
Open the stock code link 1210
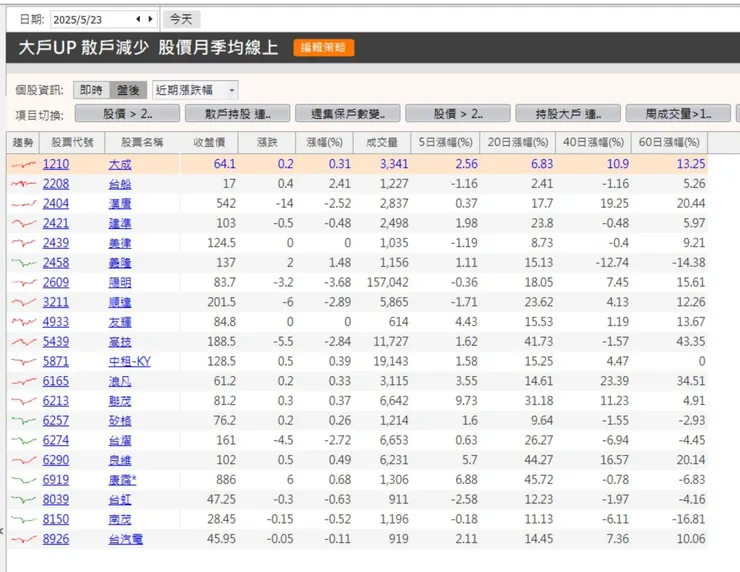(56, 164)
